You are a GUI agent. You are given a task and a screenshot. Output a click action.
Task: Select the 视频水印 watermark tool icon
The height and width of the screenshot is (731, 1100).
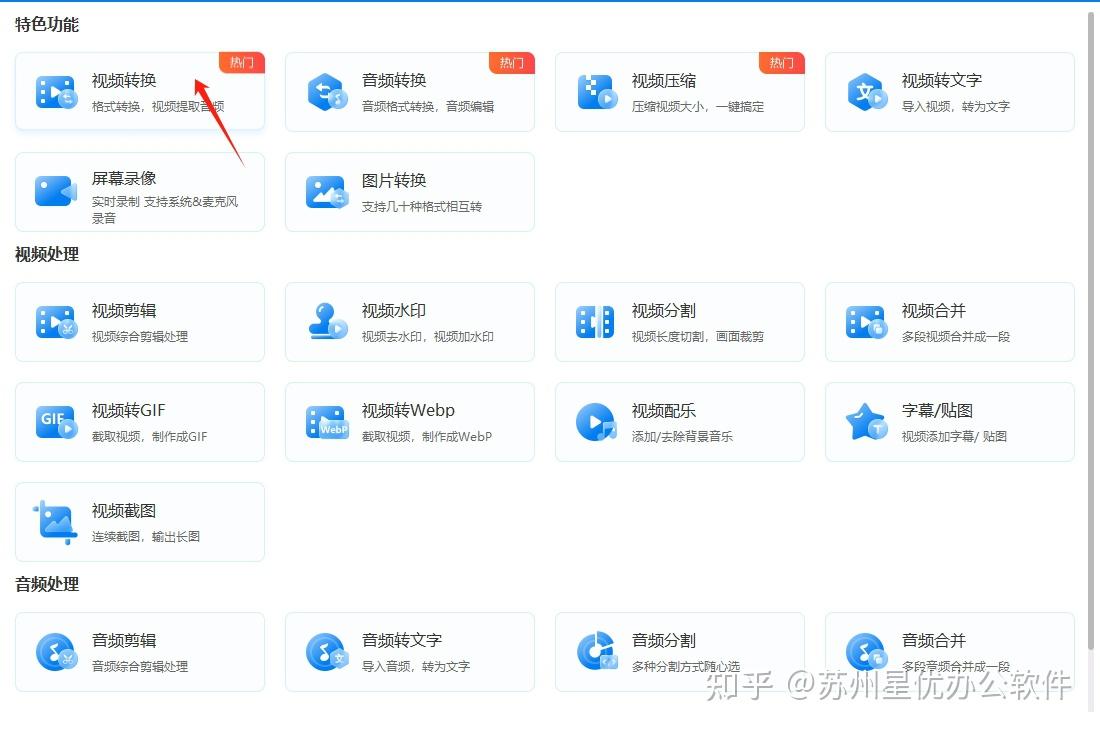pyautogui.click(x=325, y=321)
